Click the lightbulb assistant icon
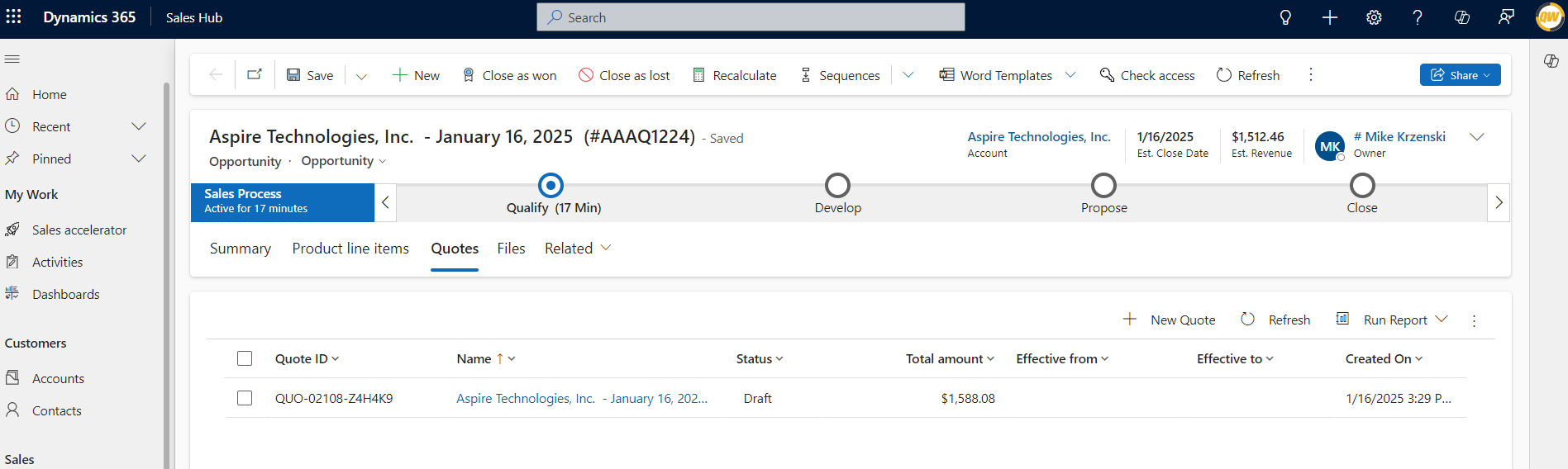The width and height of the screenshot is (1568, 469). 1285,17
